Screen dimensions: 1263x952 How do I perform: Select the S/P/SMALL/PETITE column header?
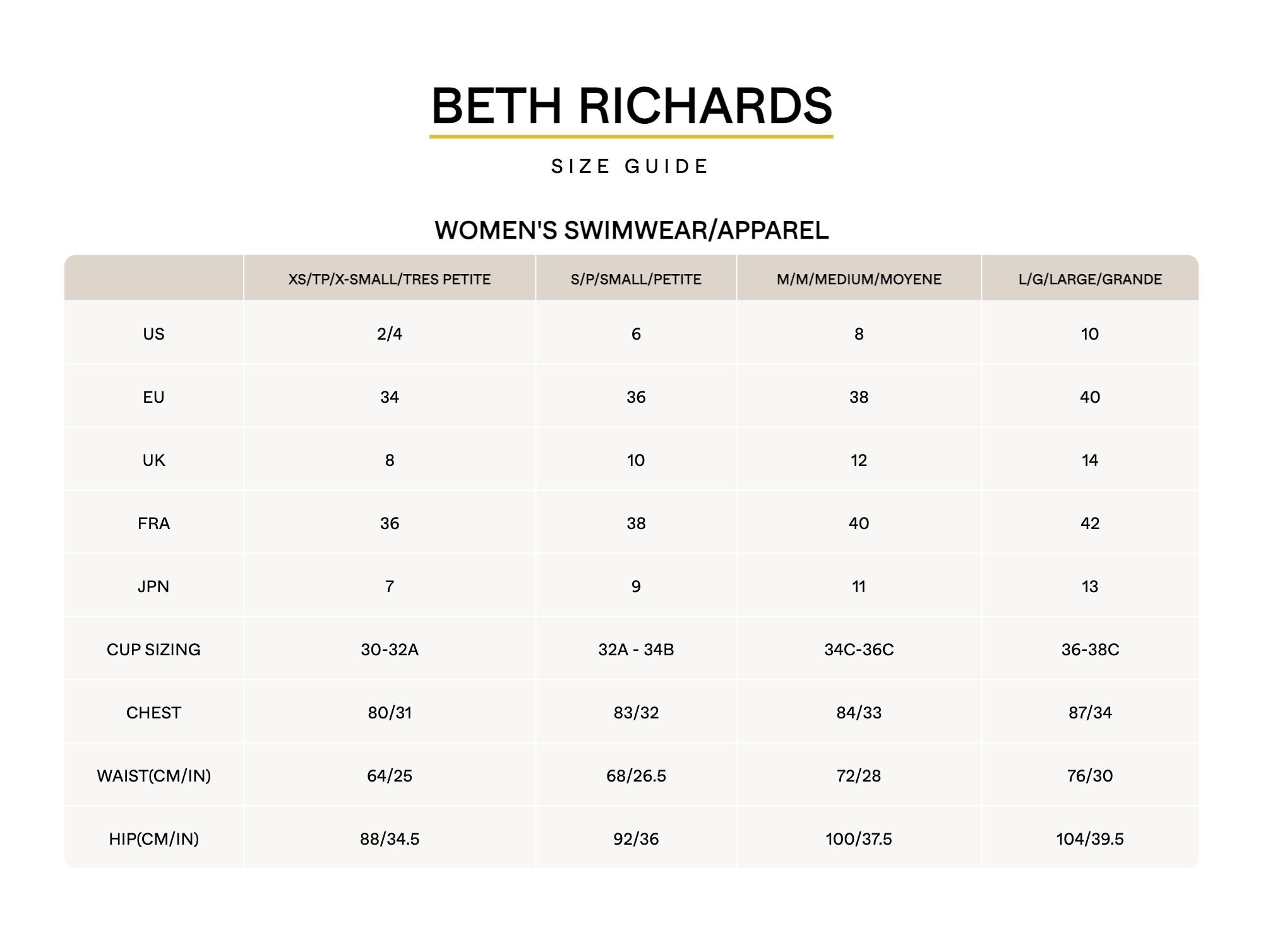[x=636, y=279]
